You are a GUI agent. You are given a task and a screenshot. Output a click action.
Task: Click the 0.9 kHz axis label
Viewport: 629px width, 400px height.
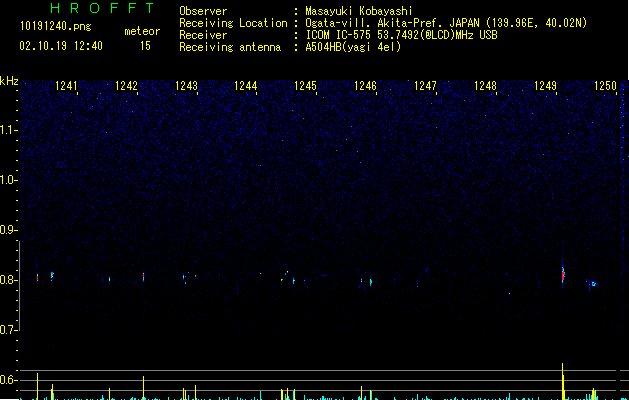[x=8, y=230]
